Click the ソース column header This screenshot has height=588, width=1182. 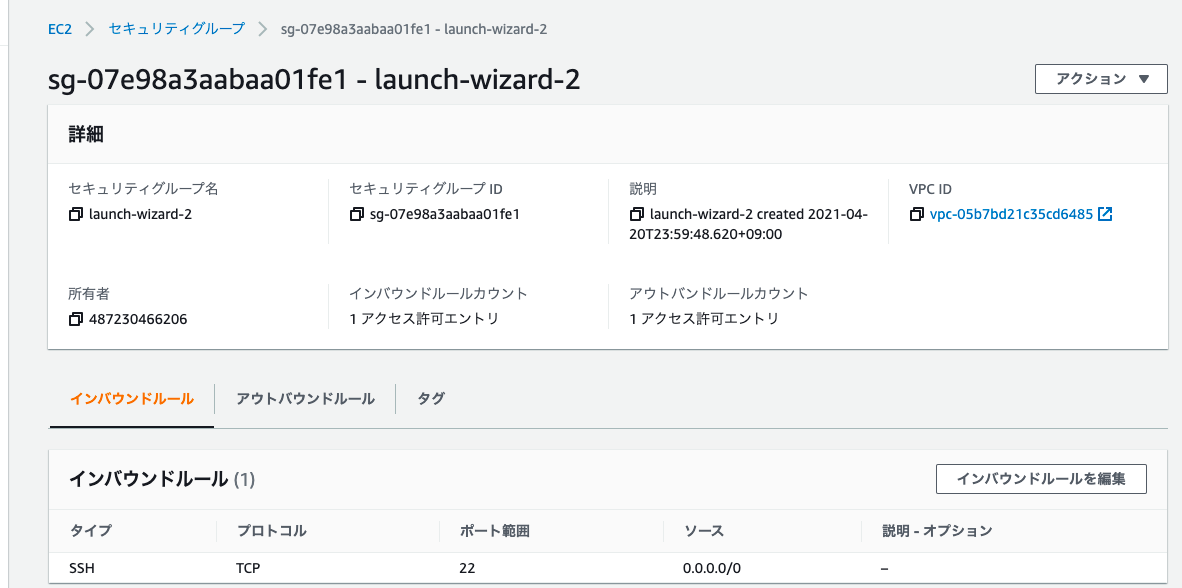tap(703, 531)
